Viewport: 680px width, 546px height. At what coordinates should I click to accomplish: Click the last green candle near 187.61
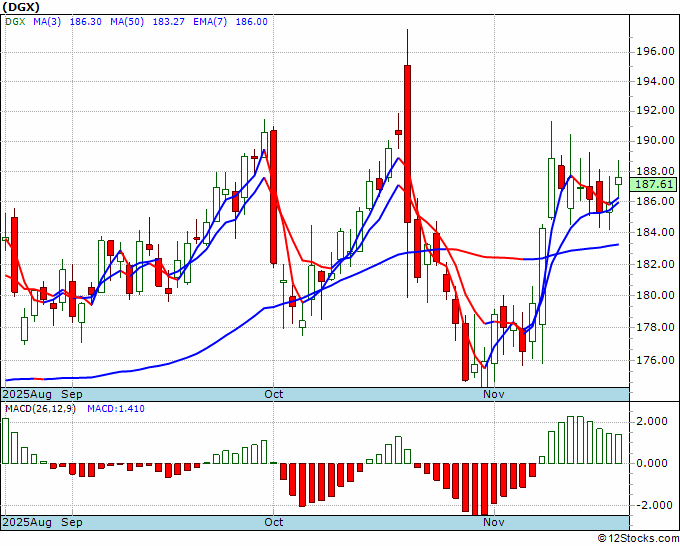coord(618,181)
